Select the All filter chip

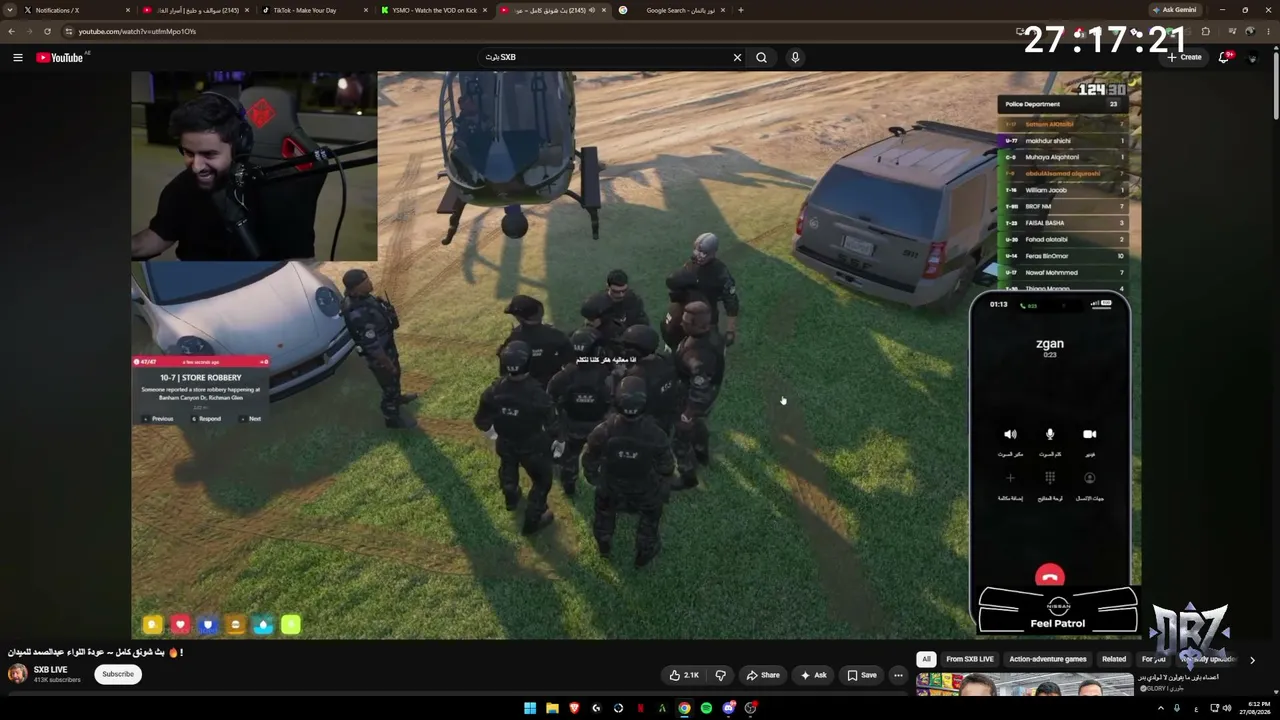(927, 659)
